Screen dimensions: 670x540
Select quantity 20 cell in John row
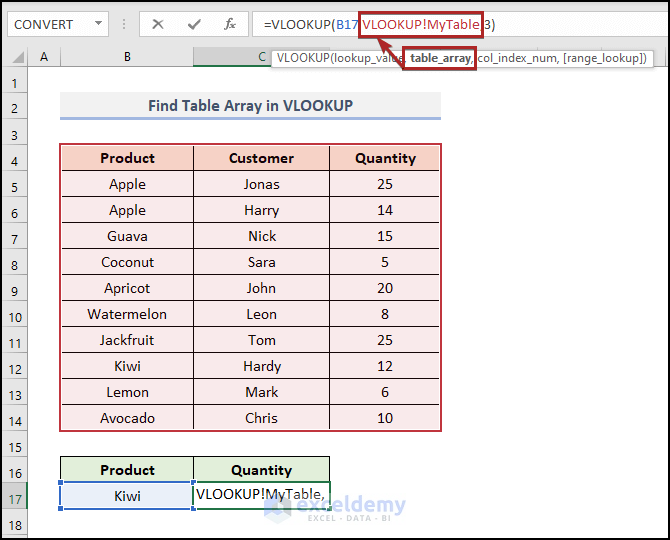click(x=385, y=288)
